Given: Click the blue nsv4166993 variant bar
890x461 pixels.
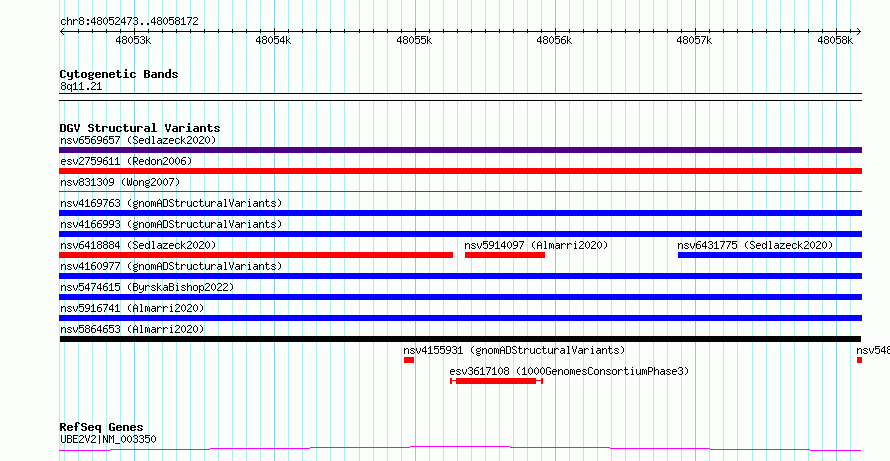Looking at the screenshot, I should pyautogui.click(x=460, y=234).
